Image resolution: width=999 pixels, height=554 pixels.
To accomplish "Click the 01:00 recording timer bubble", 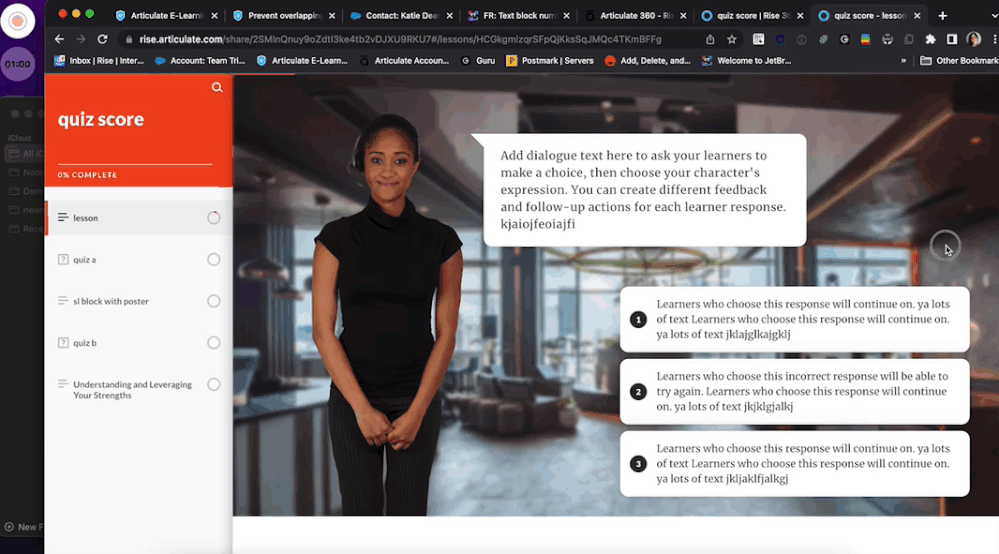I will click(x=17, y=64).
